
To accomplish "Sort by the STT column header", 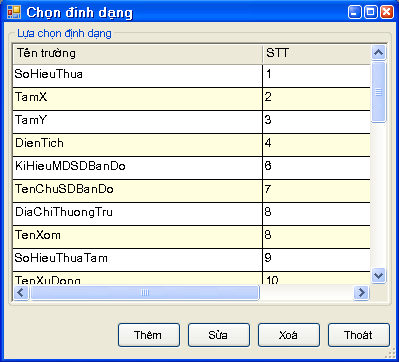I will click(x=316, y=53).
